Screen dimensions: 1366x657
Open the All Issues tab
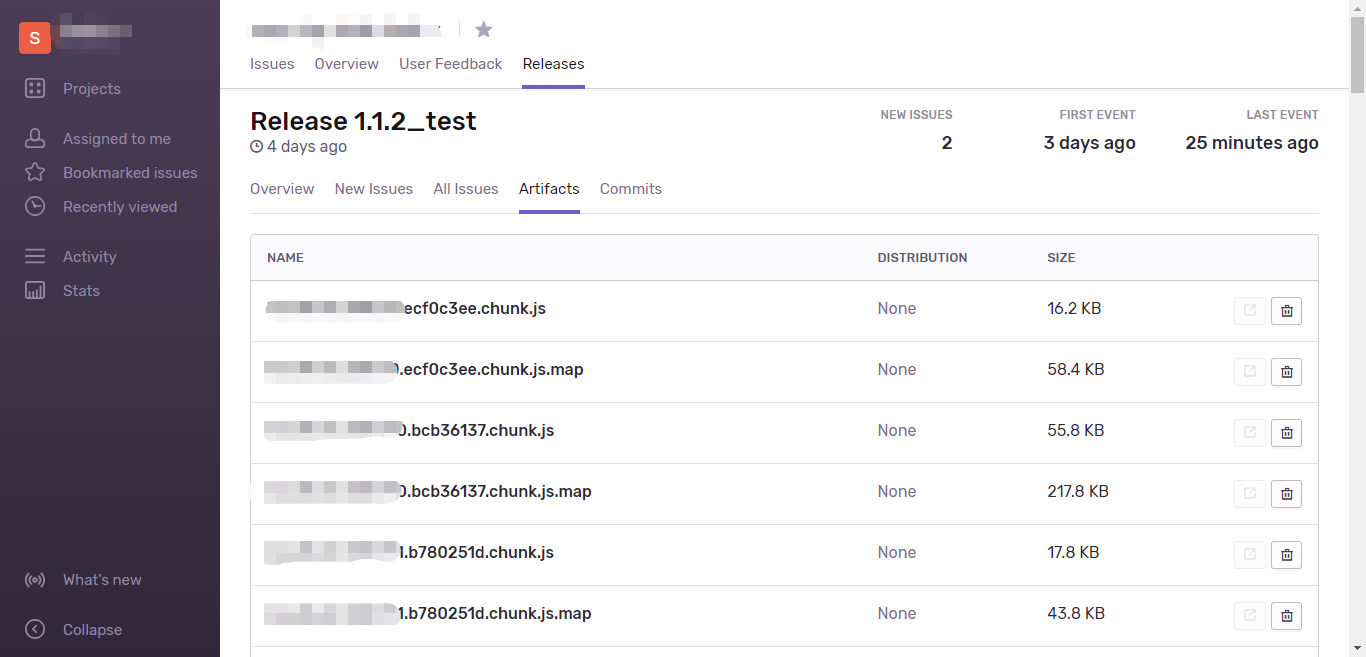coord(465,189)
